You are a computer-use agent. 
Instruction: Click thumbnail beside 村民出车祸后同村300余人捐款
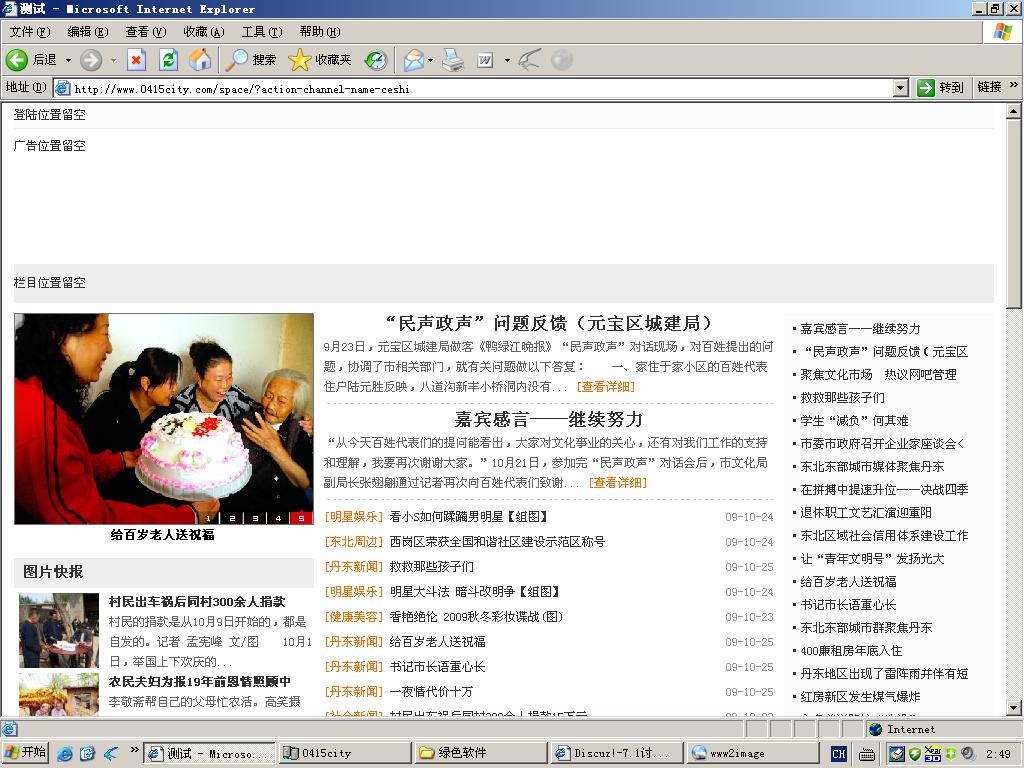(x=59, y=630)
